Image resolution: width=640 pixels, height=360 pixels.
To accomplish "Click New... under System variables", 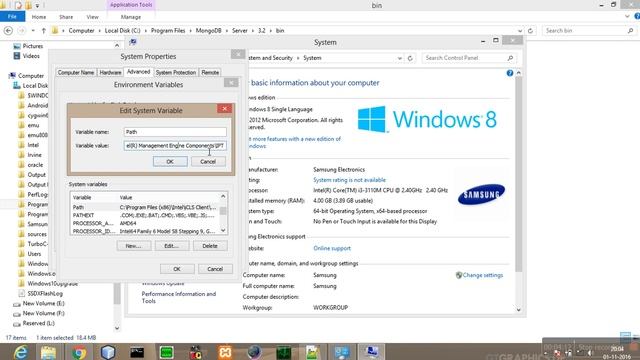I will (x=133, y=246).
